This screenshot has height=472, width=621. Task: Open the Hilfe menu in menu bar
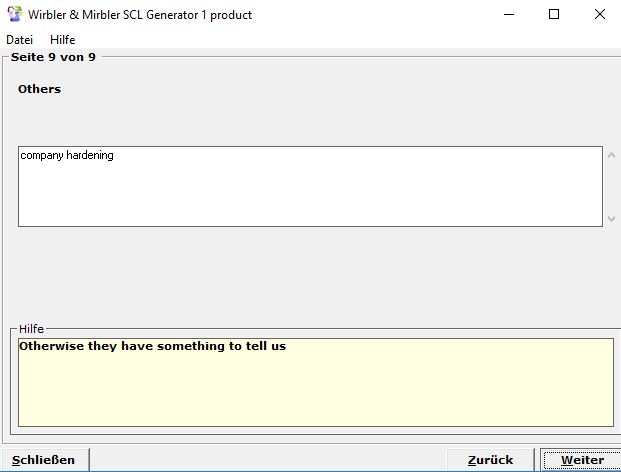click(62, 39)
